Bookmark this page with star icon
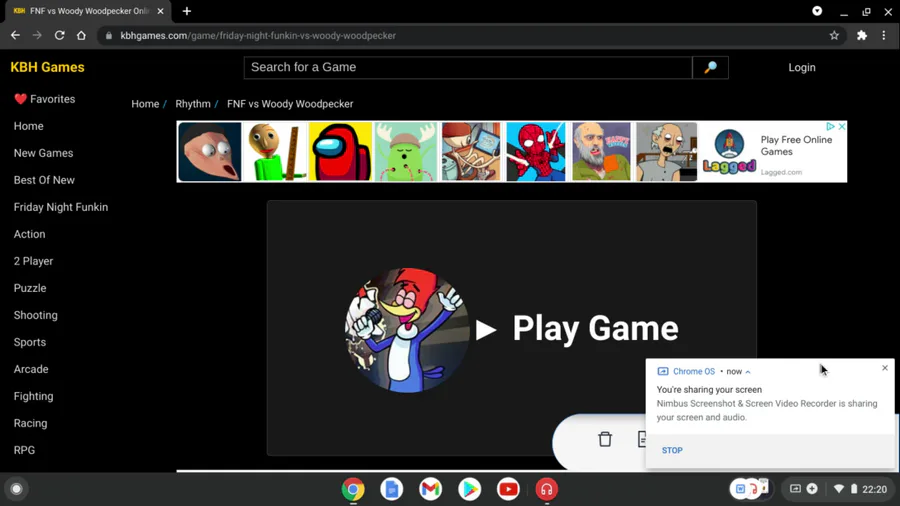 pyautogui.click(x=834, y=36)
